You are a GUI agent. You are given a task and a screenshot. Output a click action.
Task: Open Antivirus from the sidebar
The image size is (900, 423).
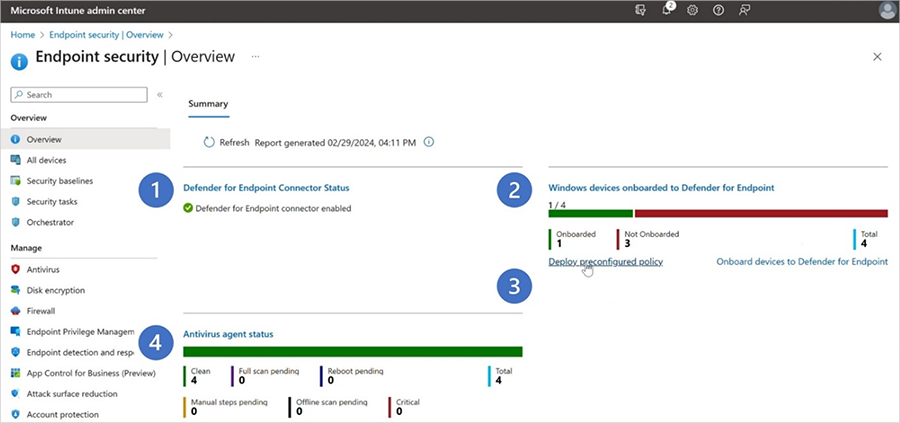(x=43, y=269)
